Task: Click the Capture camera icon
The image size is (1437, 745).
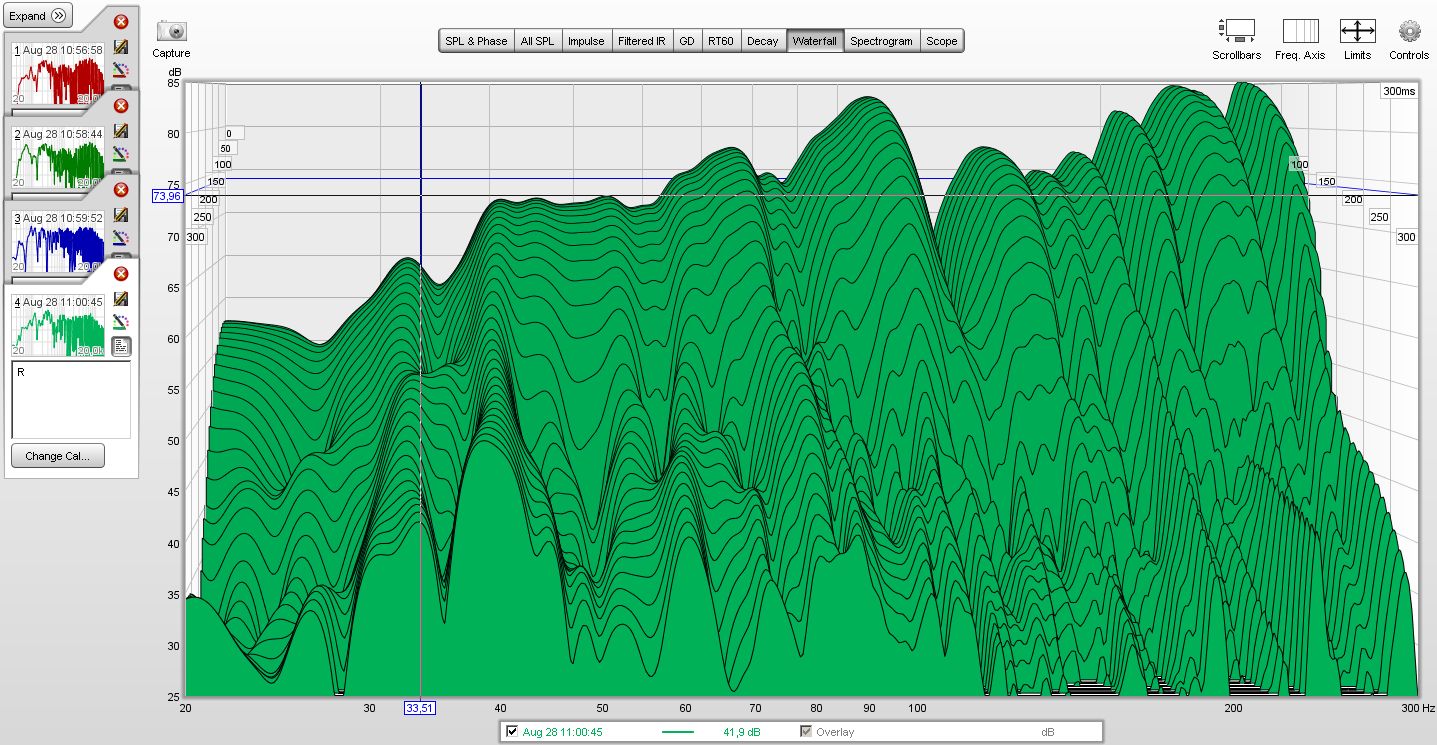Action: 171,31
